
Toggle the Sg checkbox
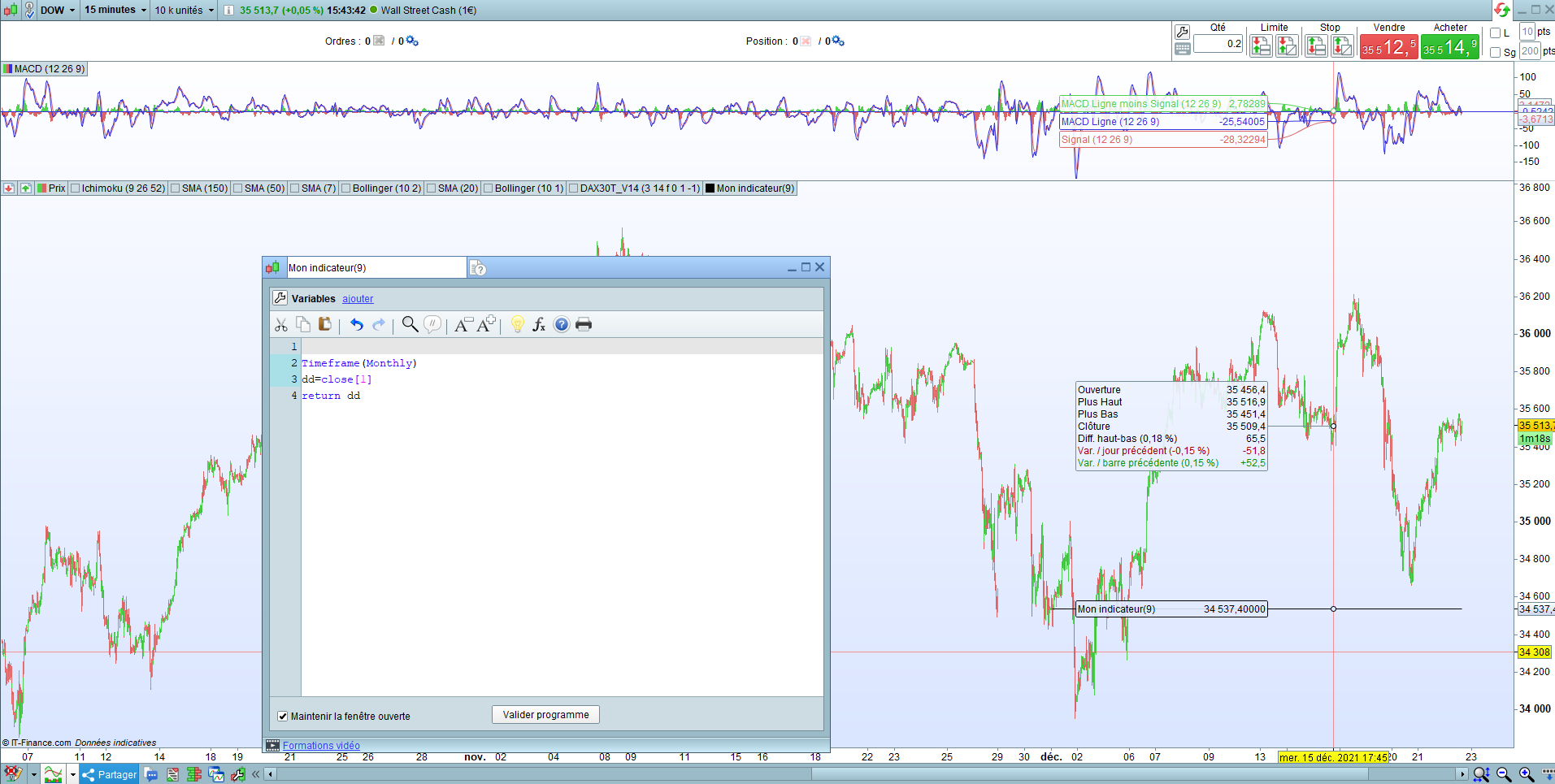click(x=1496, y=53)
